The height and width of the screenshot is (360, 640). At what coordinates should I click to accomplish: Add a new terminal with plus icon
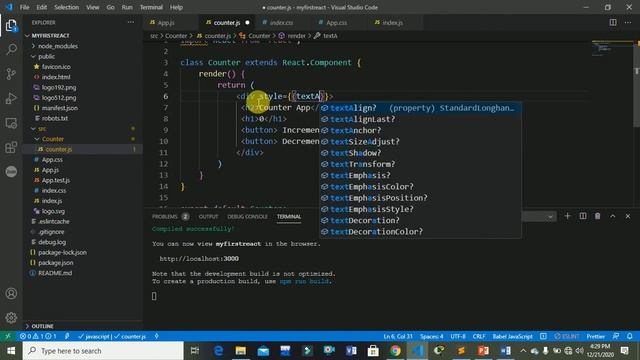coord(567,216)
